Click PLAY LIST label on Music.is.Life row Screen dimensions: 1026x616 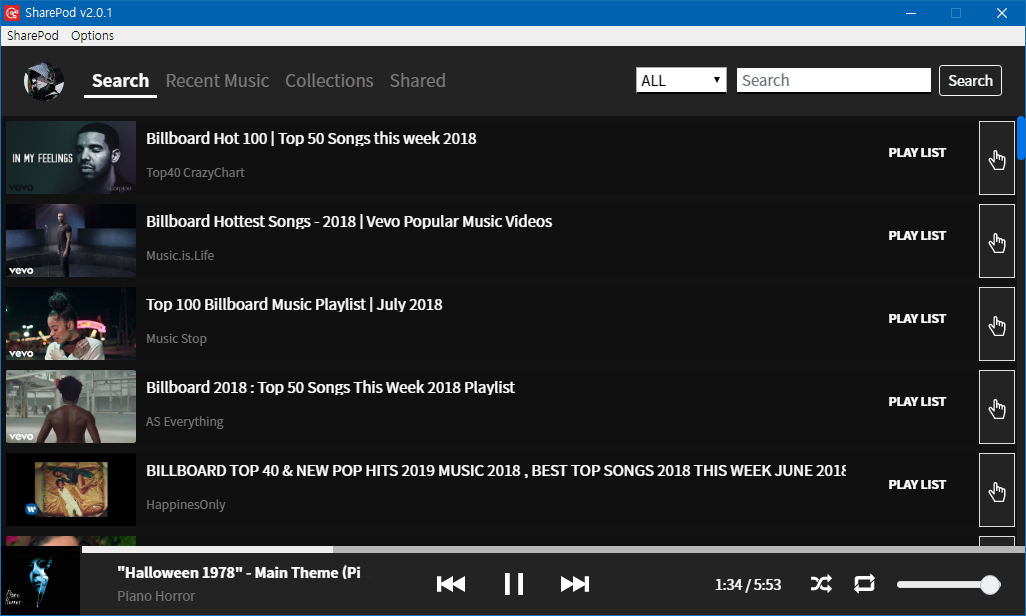[917, 236]
